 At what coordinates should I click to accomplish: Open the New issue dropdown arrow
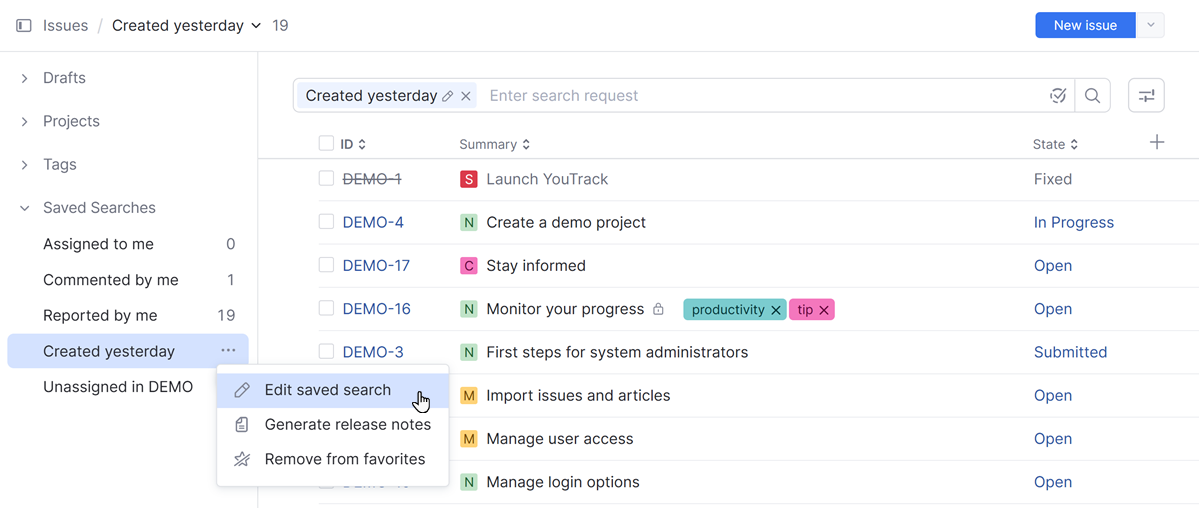pos(1151,26)
